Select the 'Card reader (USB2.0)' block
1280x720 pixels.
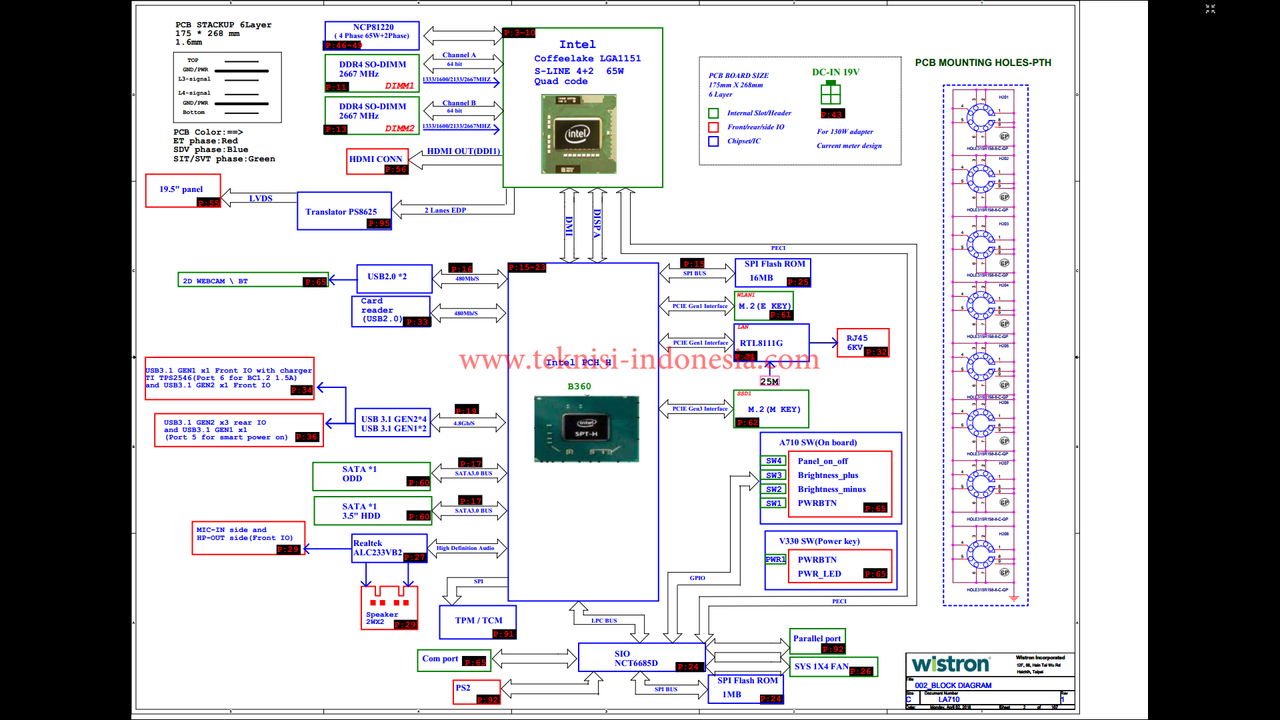[x=390, y=311]
